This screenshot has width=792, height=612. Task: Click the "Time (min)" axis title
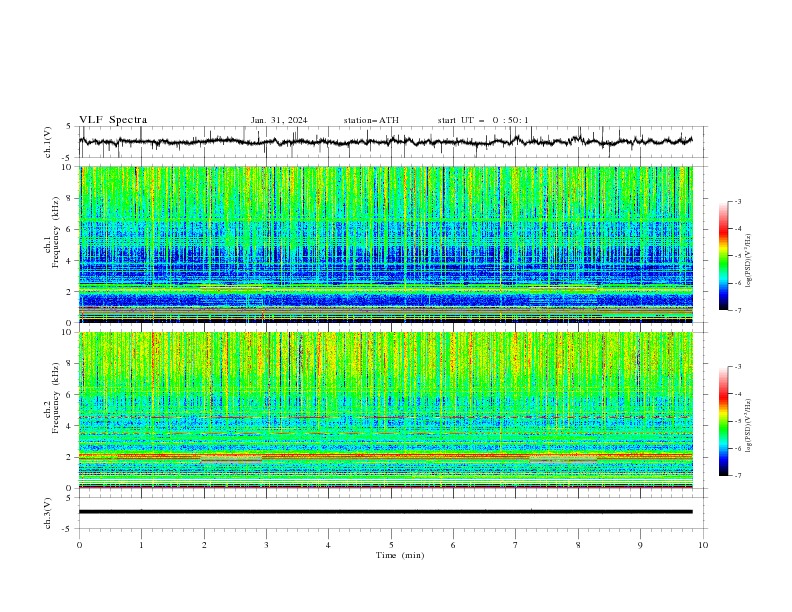pos(400,555)
